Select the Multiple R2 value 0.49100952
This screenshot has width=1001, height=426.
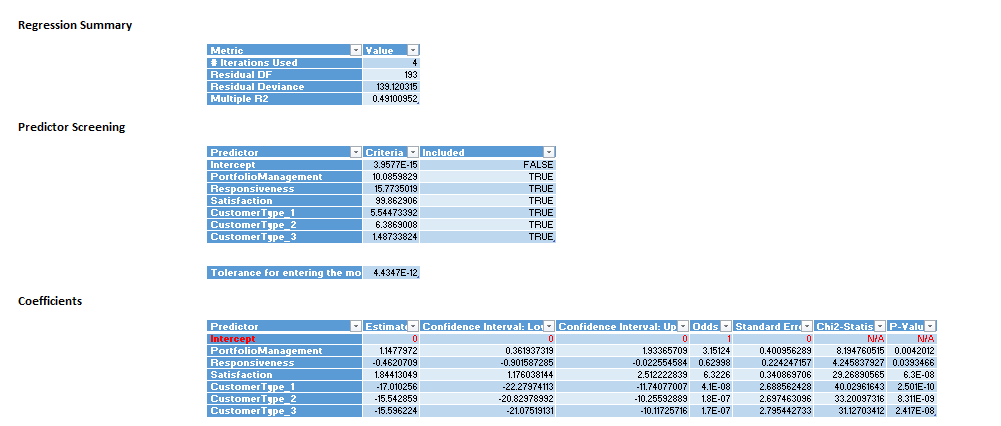(x=391, y=99)
